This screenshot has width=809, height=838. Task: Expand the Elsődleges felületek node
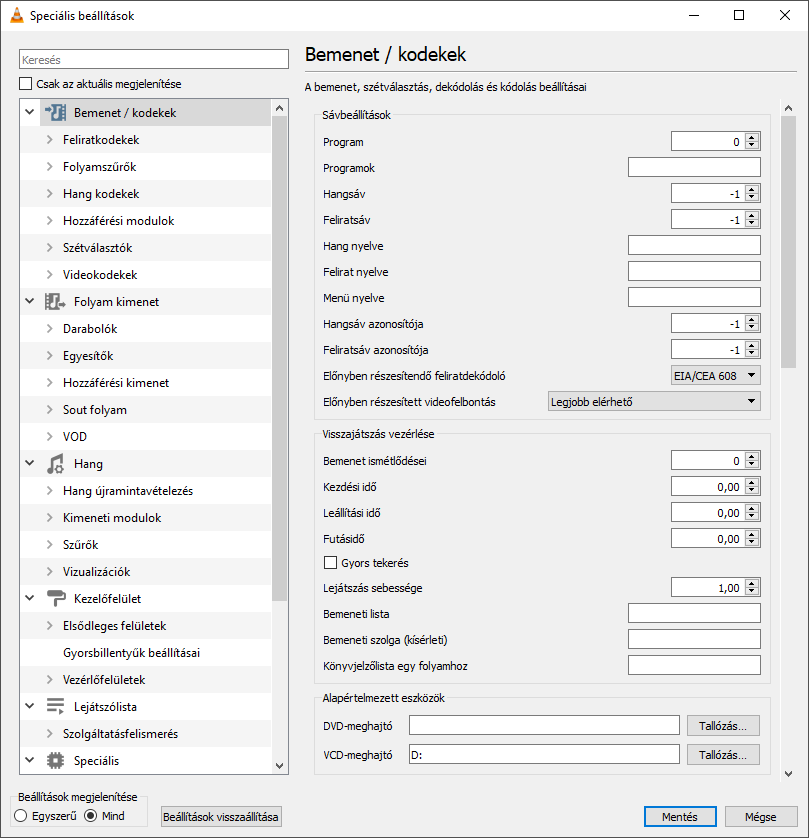(50, 625)
